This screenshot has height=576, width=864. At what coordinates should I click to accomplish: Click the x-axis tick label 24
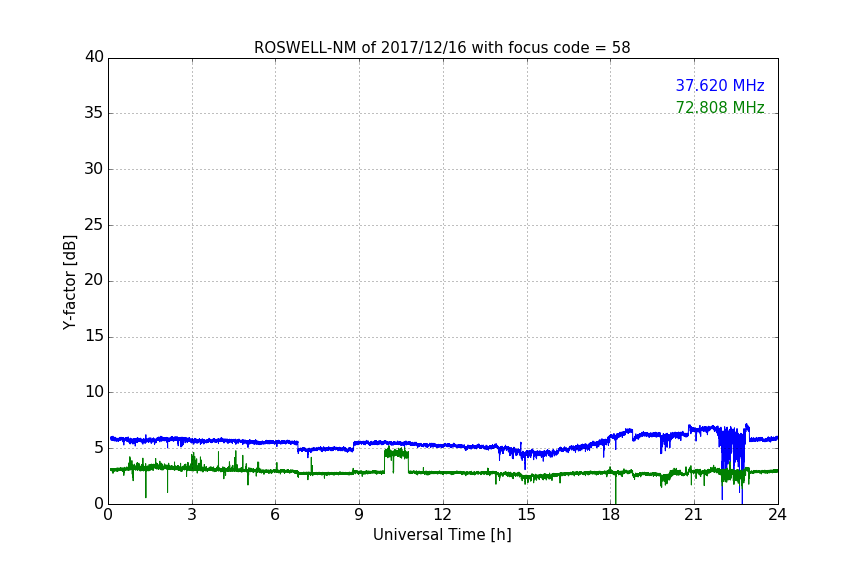[777, 515]
